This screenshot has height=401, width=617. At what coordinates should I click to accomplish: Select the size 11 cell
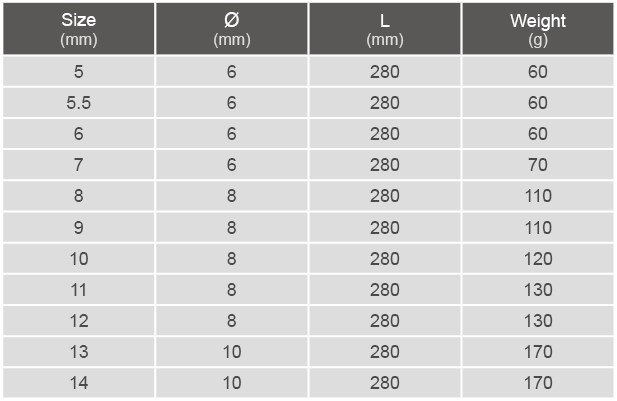(79, 289)
